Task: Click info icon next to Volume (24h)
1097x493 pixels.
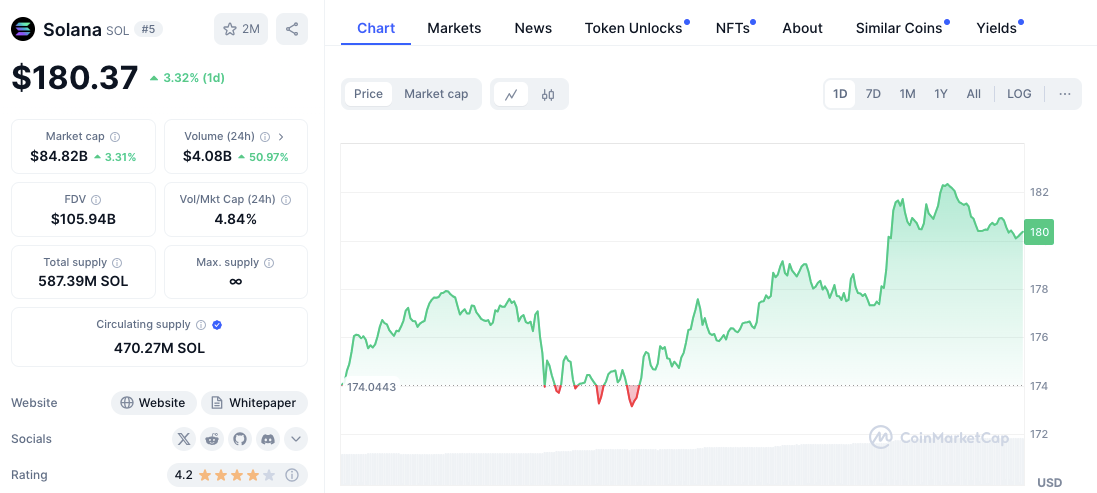Action: click(x=265, y=137)
